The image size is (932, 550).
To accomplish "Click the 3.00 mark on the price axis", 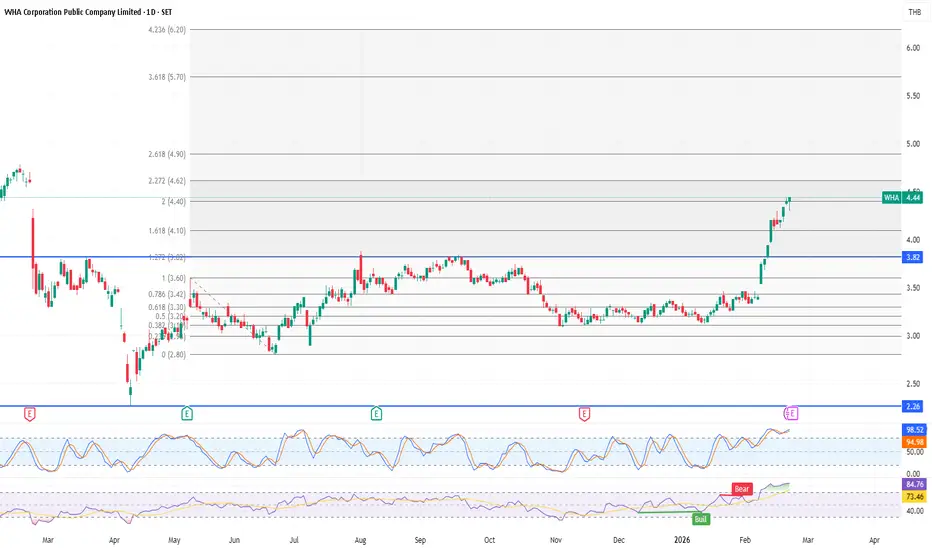I will [913, 336].
